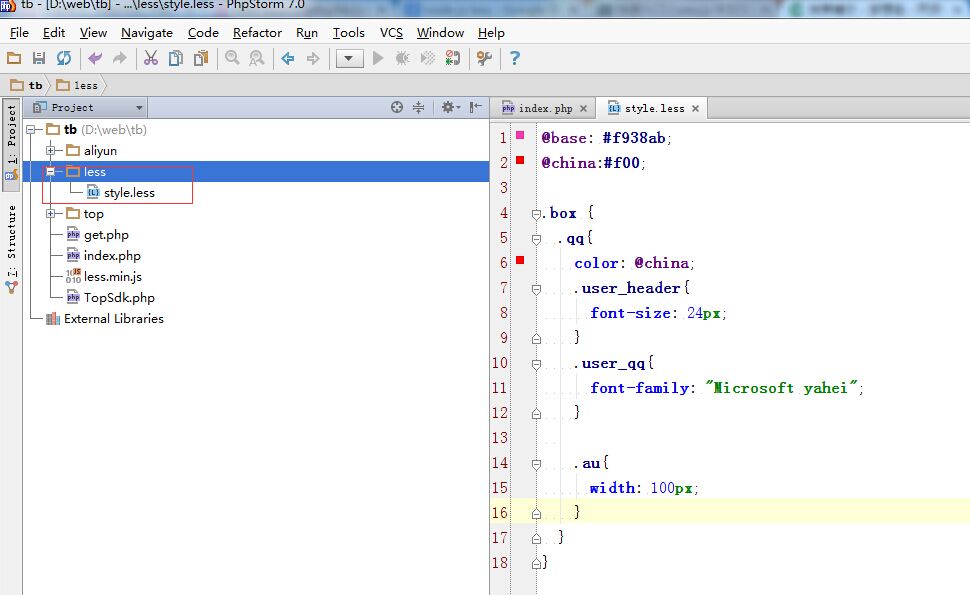Click the Copy toolbar icon
This screenshot has width=970, height=595.
pyautogui.click(x=176, y=58)
